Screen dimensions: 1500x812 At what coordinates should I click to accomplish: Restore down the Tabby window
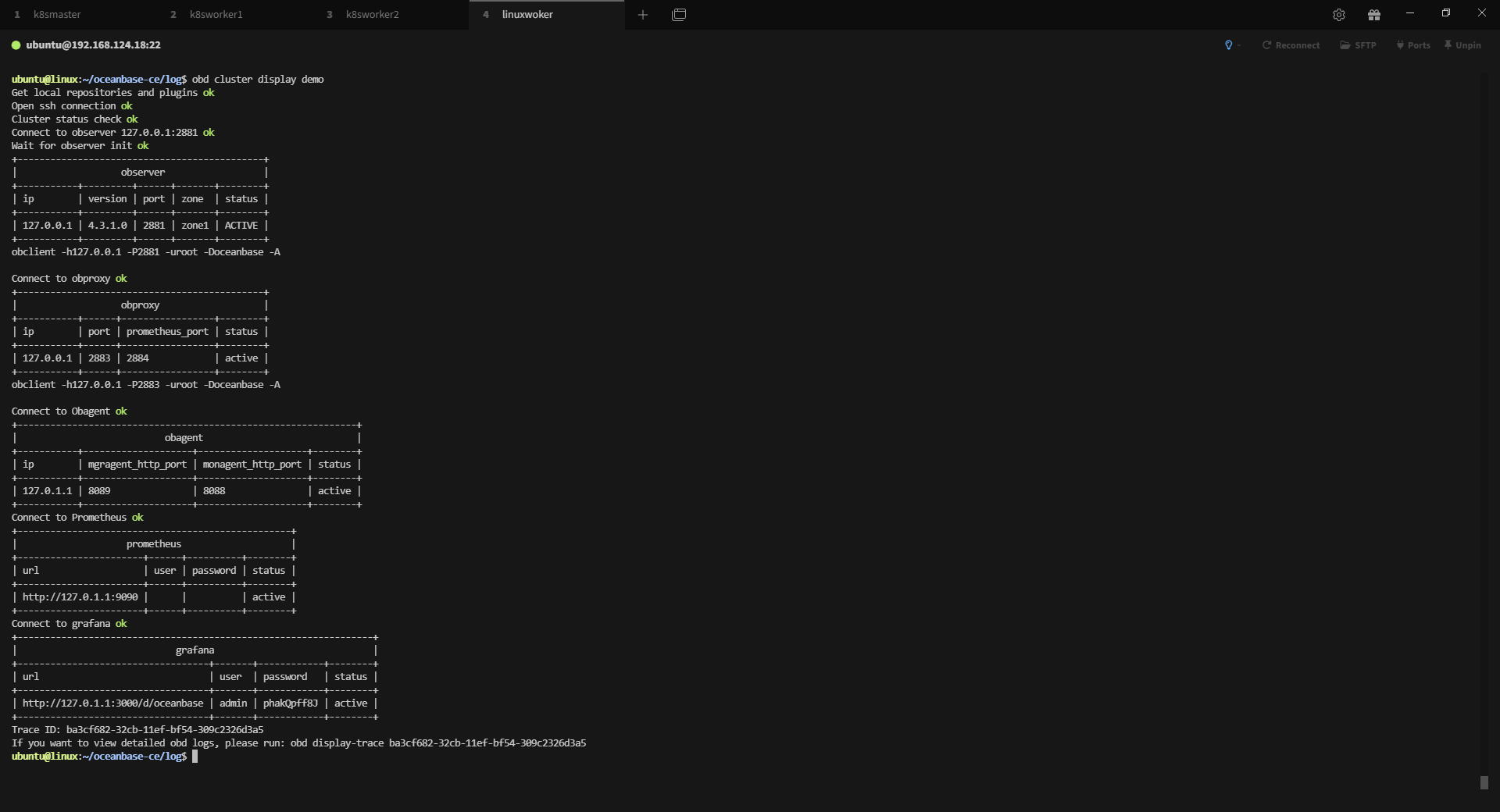click(x=1446, y=13)
